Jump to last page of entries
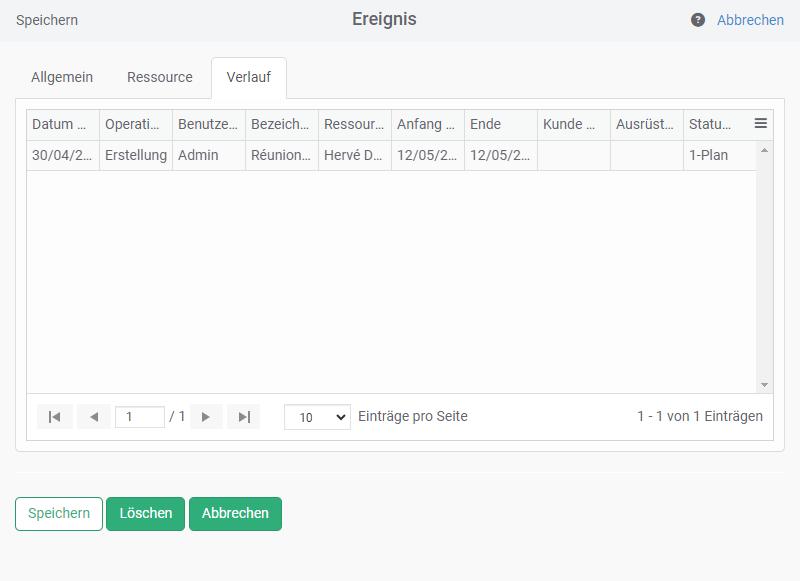Viewport: 800px width, 581px height. tap(243, 417)
